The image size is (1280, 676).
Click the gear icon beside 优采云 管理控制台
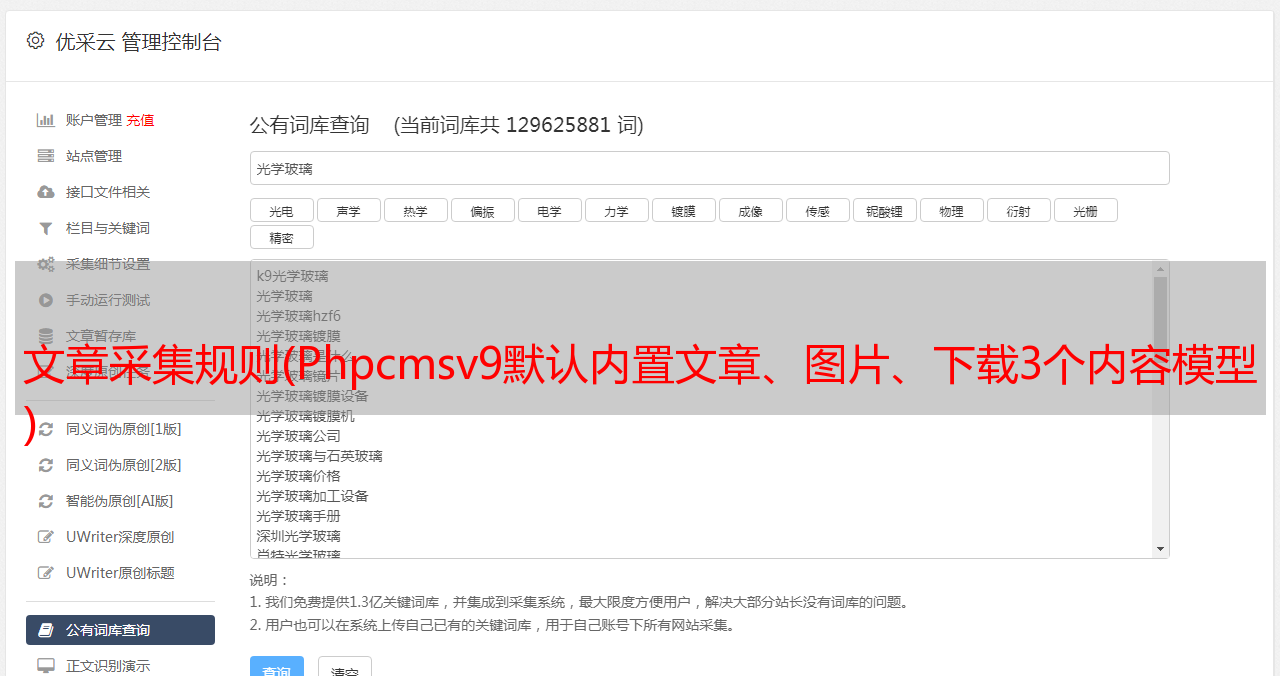pos(36,41)
